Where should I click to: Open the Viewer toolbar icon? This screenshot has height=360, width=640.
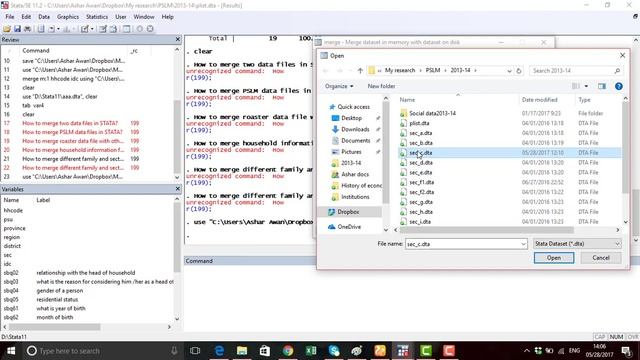click(52, 29)
